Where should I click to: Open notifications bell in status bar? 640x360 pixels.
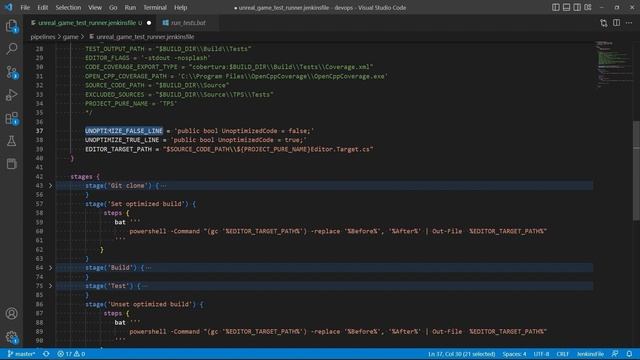tap(629, 354)
